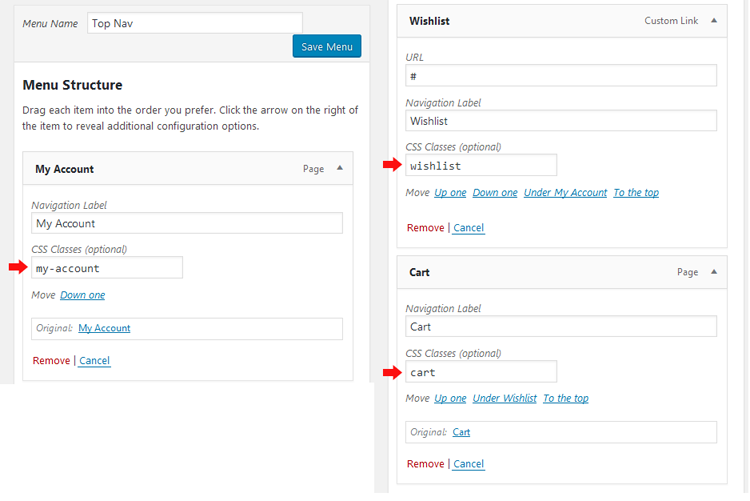Viewport: 750px width, 501px height.
Task: Move My Account down one
Action: tap(82, 295)
